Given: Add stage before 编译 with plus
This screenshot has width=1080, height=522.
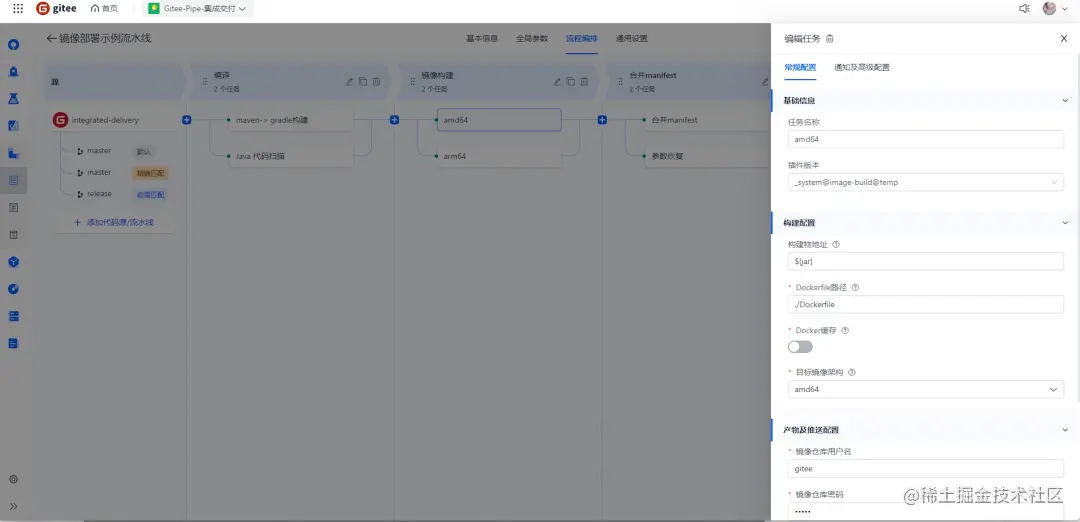Looking at the screenshot, I should [x=187, y=120].
